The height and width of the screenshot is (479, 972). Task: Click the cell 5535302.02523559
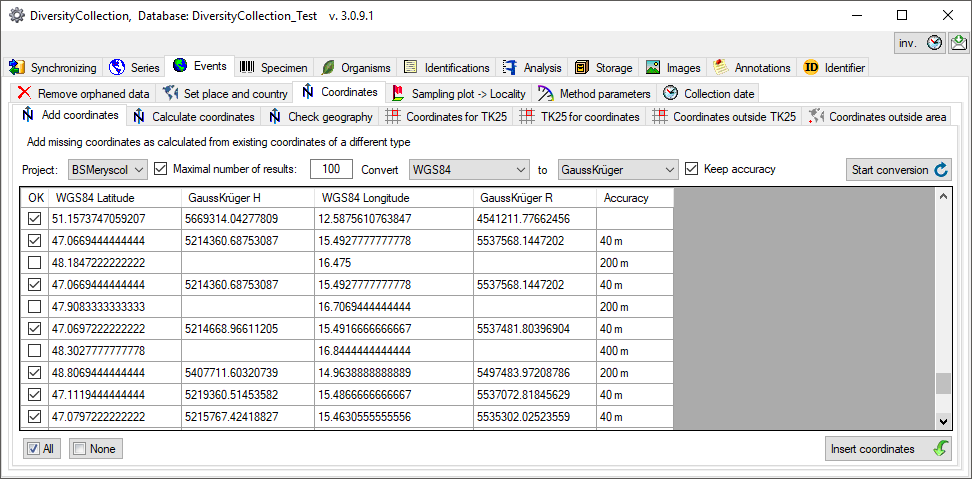coord(534,416)
